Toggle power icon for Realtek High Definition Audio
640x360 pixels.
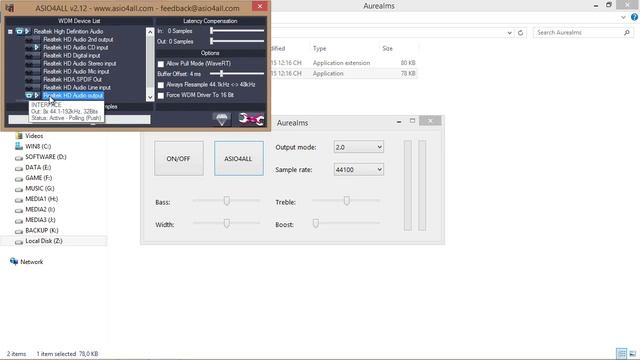pos(19,31)
